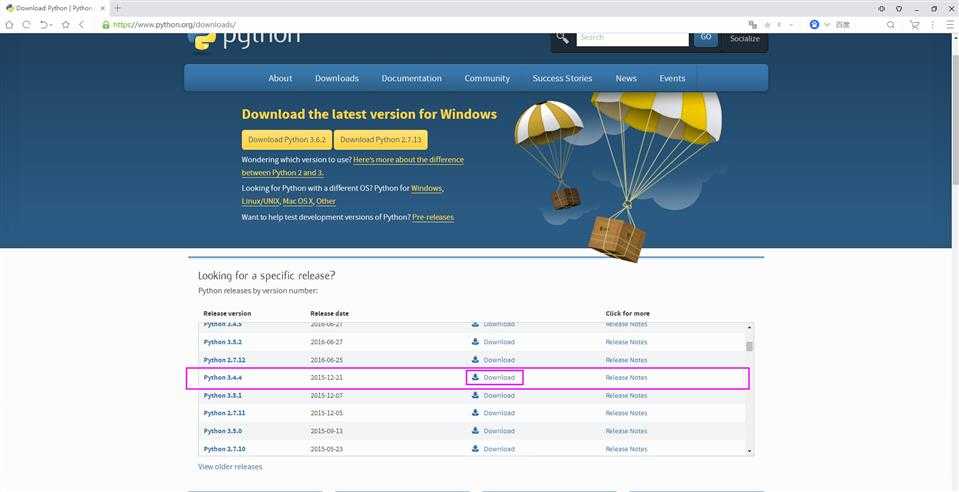The image size is (959, 492).
Task: Click the release list scrollbar thumb
Action: 750,346
